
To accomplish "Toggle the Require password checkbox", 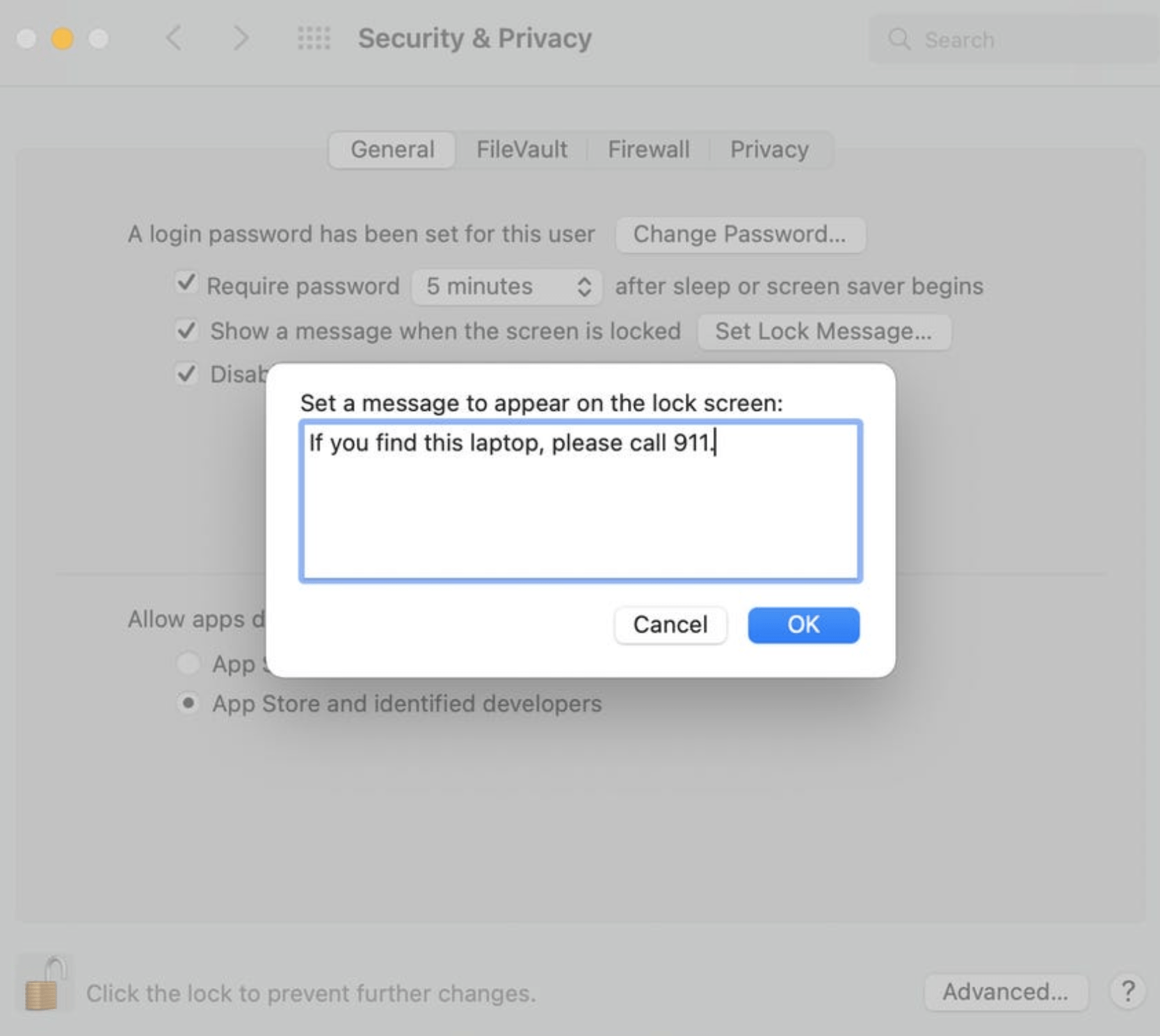I will 186,284.
